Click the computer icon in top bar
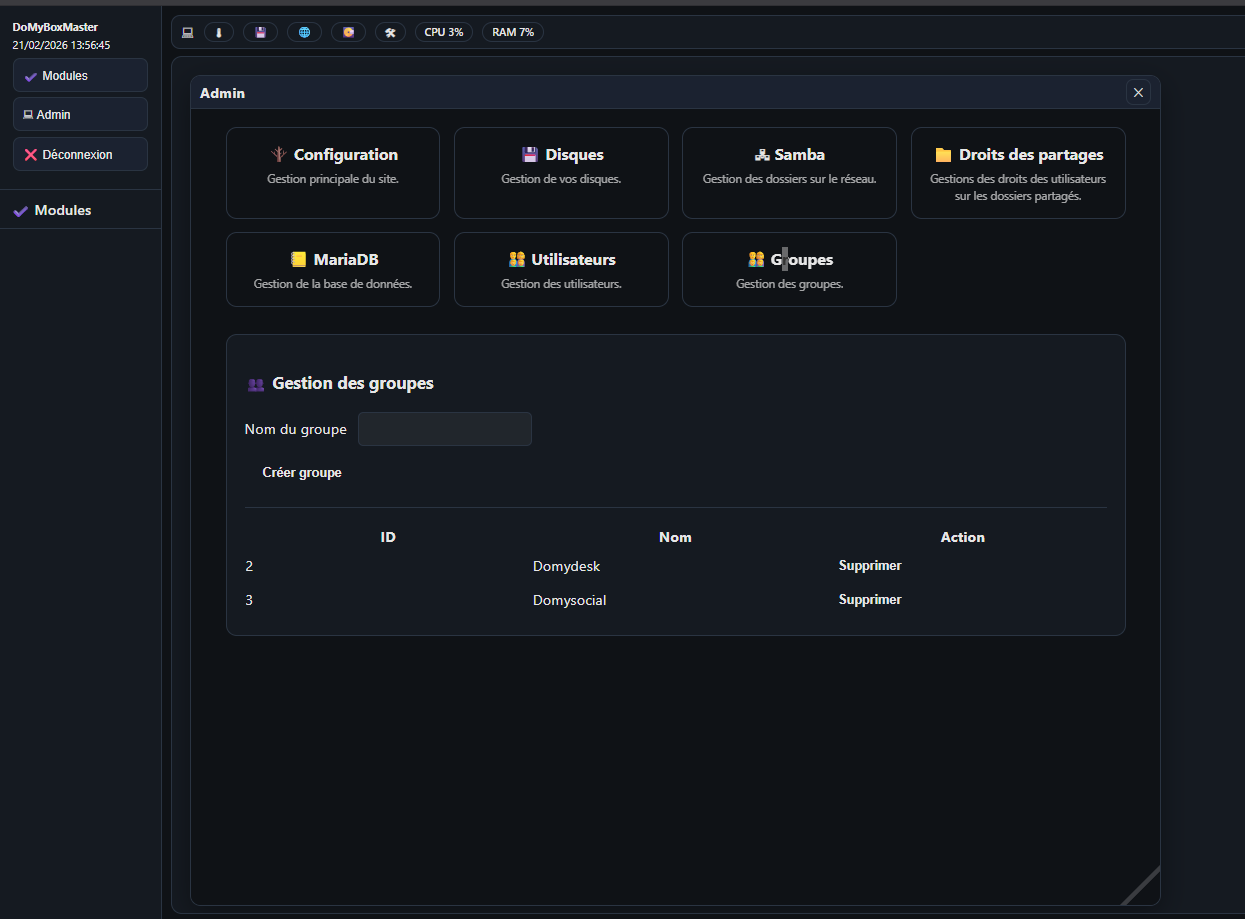 click(x=187, y=32)
